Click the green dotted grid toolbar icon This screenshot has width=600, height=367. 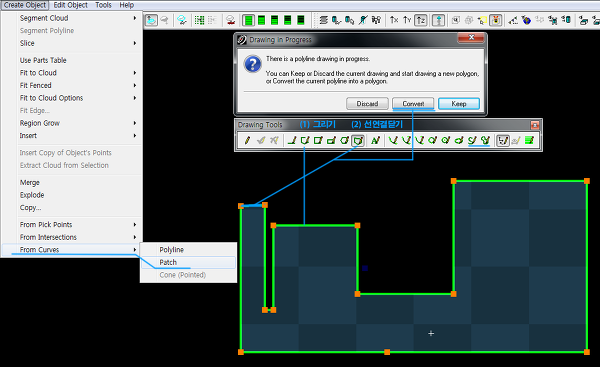point(199,20)
